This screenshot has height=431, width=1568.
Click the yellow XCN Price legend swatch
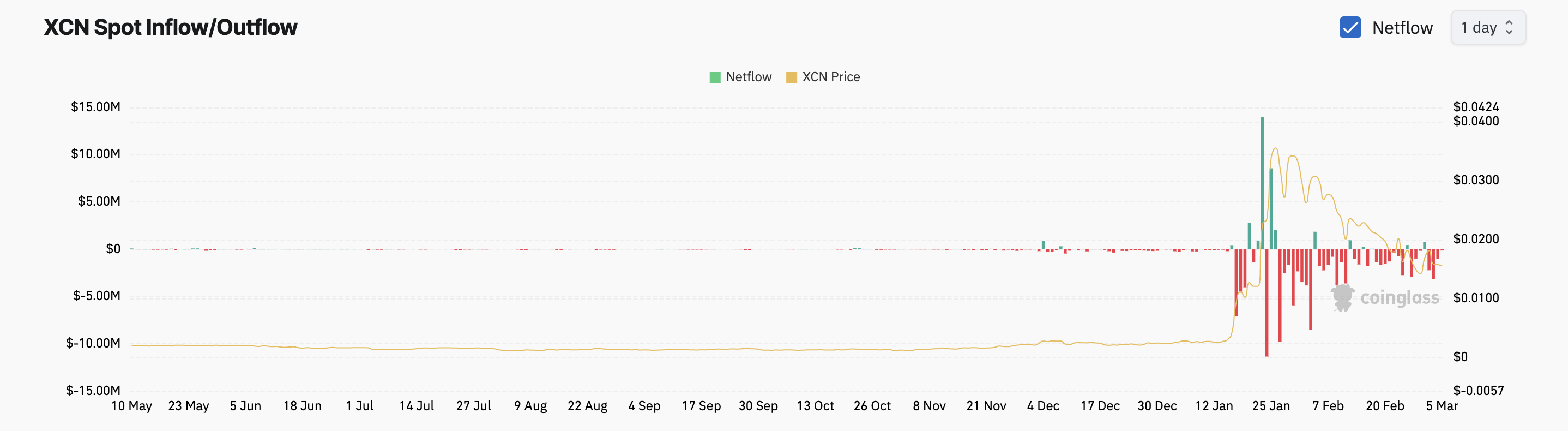791,77
